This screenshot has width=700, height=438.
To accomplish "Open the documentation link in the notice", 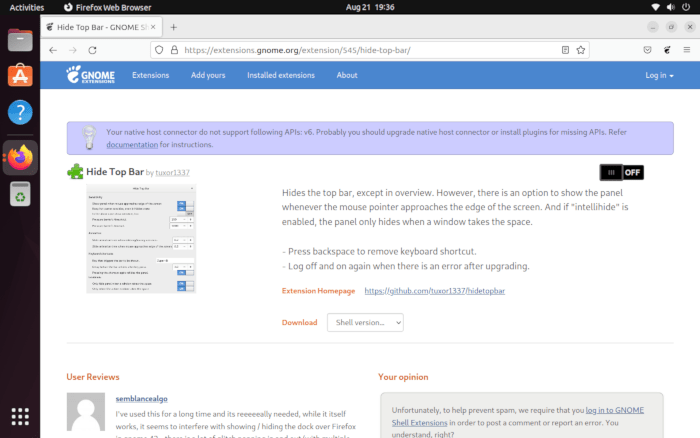I will click(x=132, y=145).
